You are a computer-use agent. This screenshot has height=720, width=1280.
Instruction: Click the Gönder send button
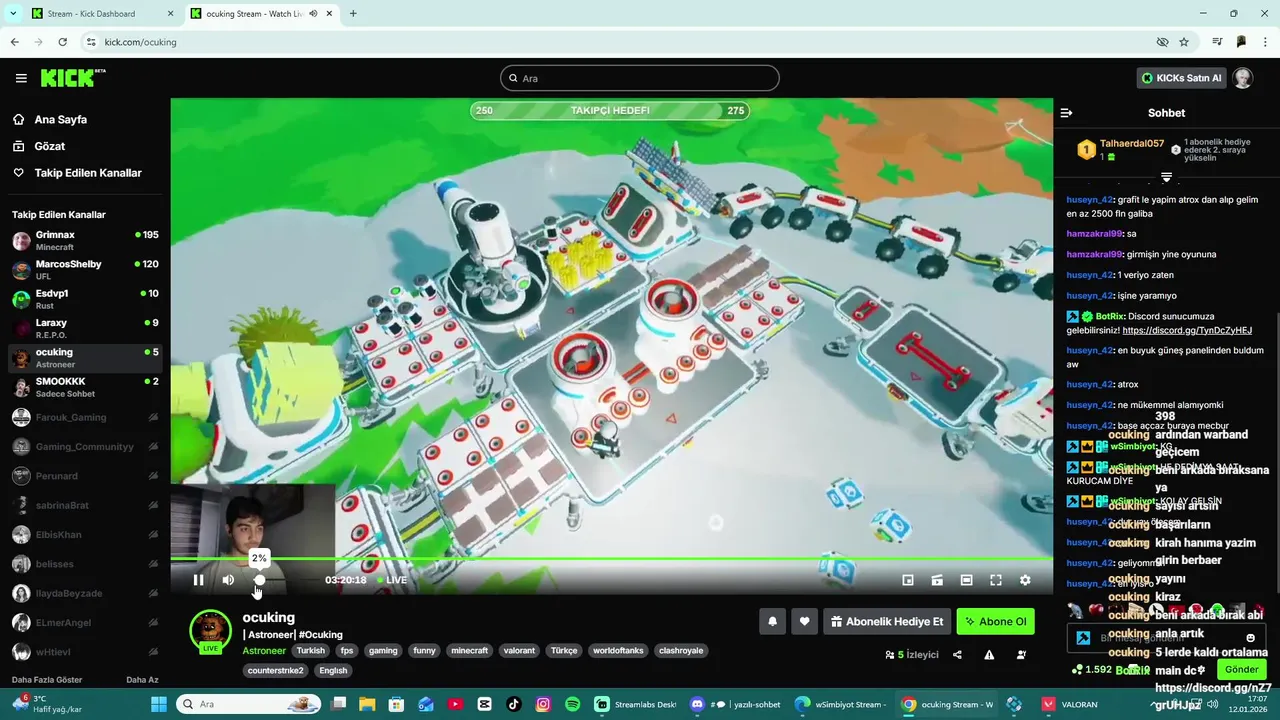coord(1242,669)
